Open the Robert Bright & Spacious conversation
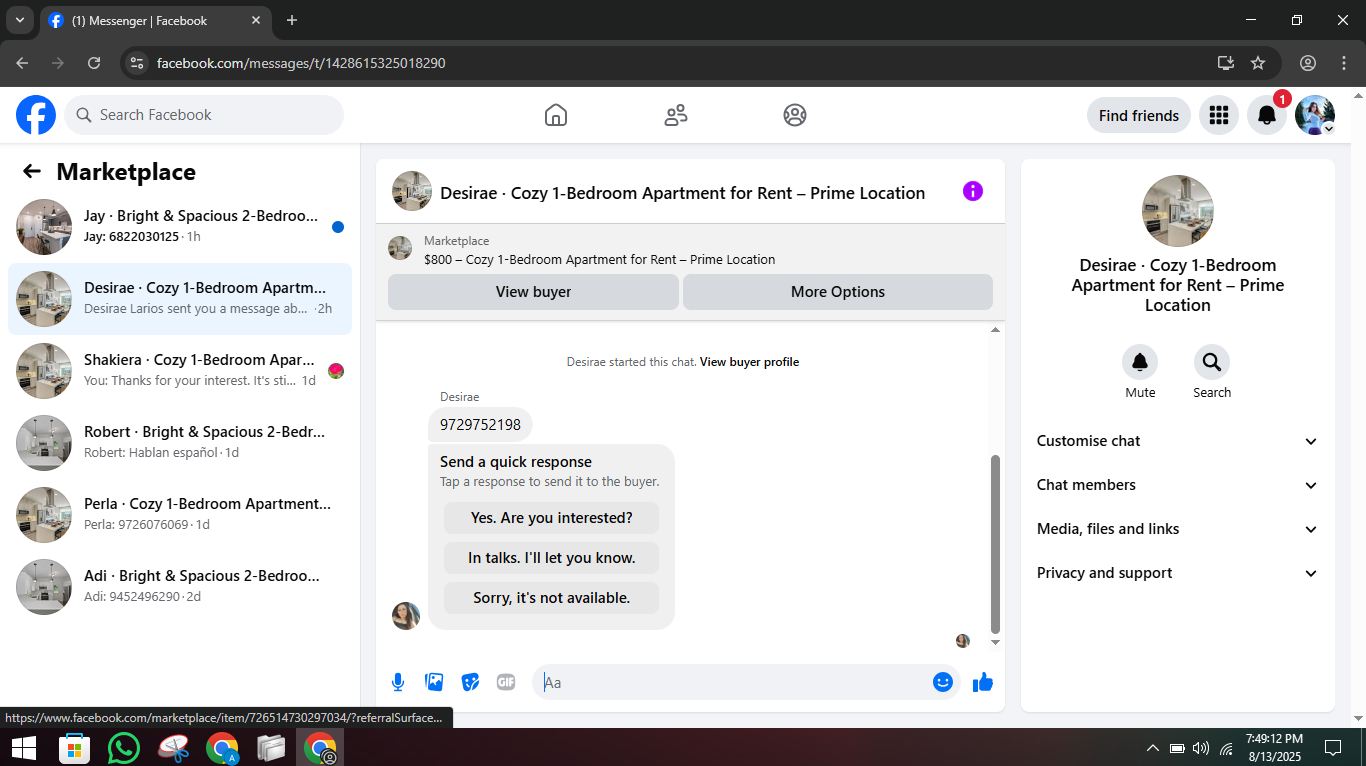 (180, 443)
